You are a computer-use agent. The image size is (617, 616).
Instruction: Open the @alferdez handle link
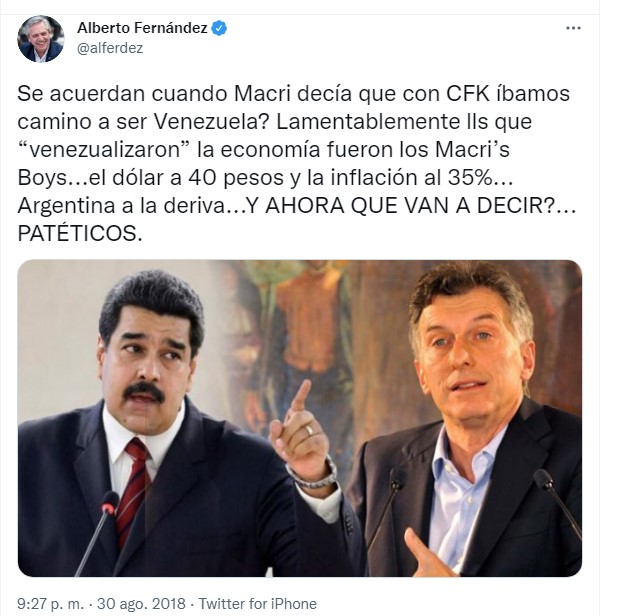pyautogui.click(x=110, y=48)
